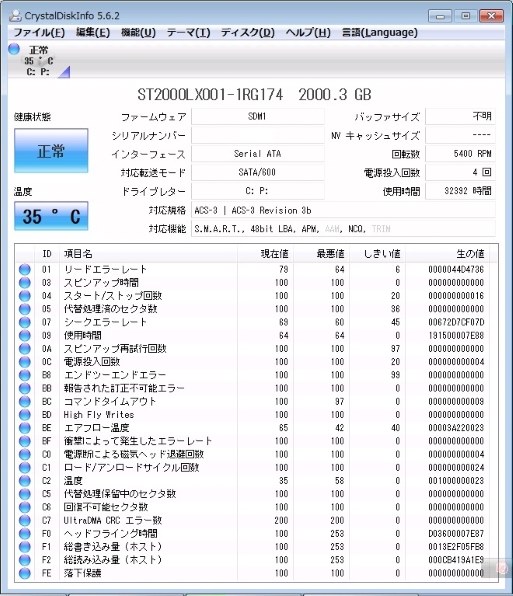
Task: Click the rotation rate field 5400 RPM
Action: coord(460,154)
